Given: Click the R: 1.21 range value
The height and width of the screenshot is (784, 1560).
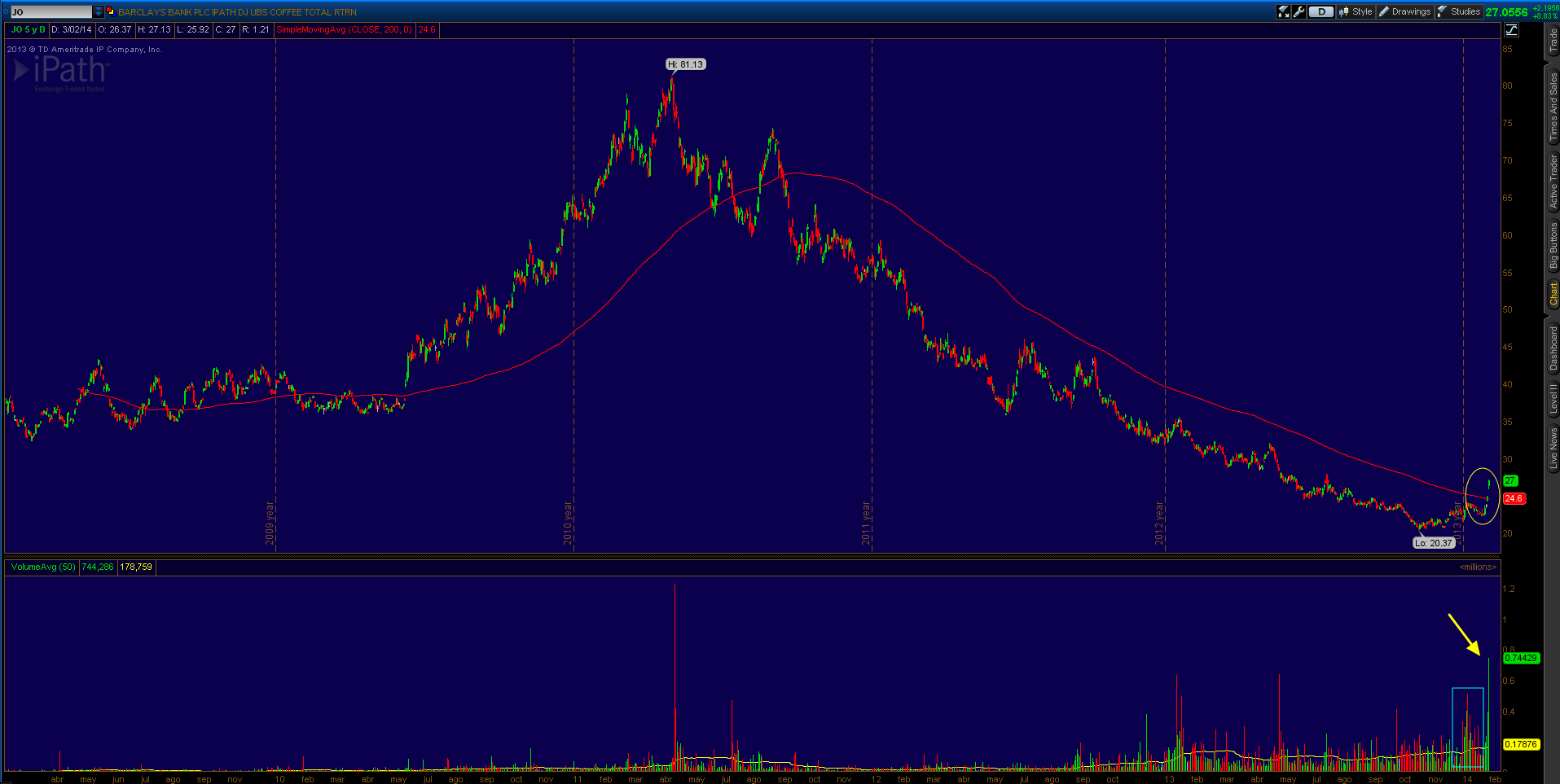Looking at the screenshot, I should [255, 29].
